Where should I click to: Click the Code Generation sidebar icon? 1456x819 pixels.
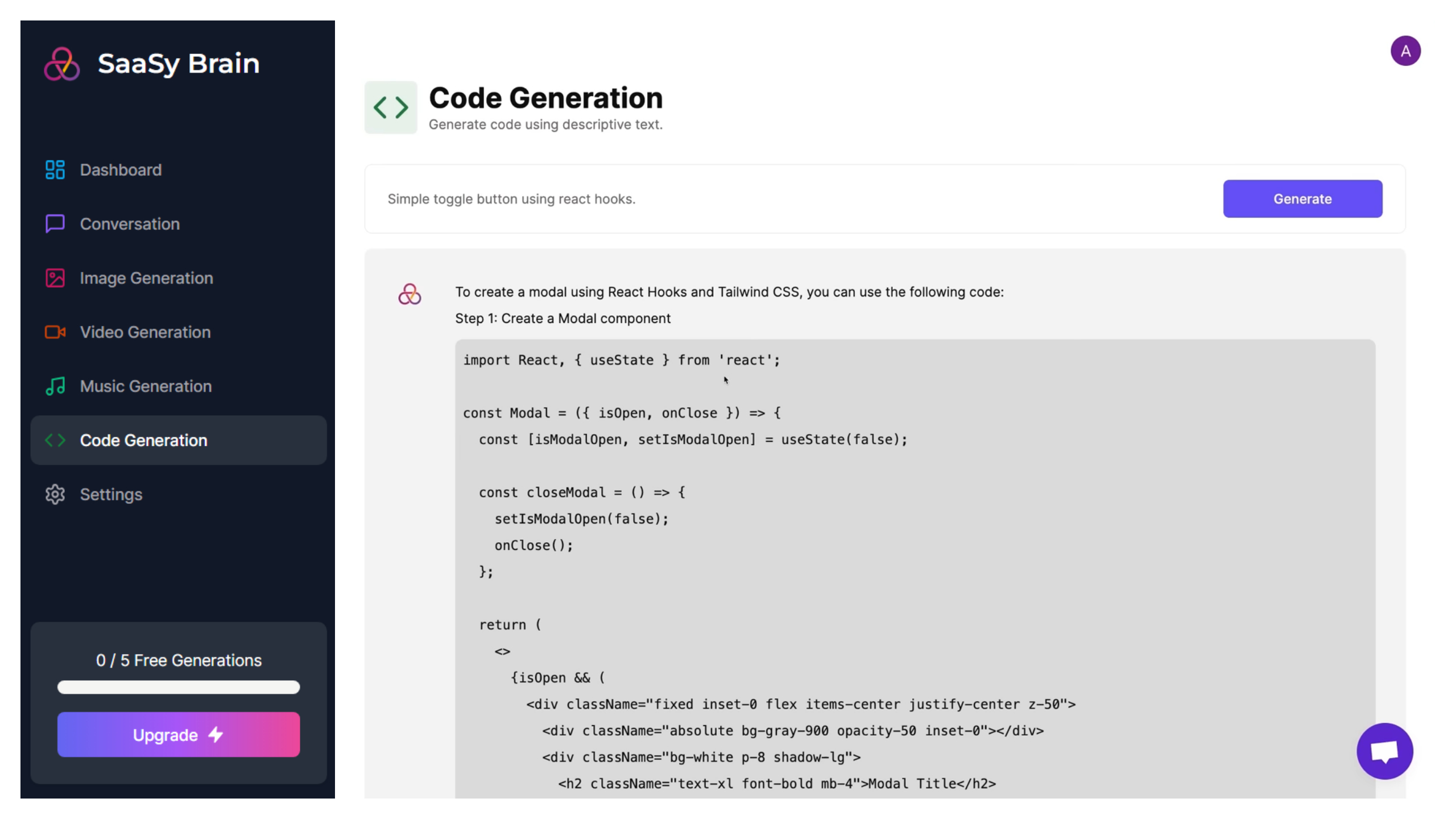(55, 439)
